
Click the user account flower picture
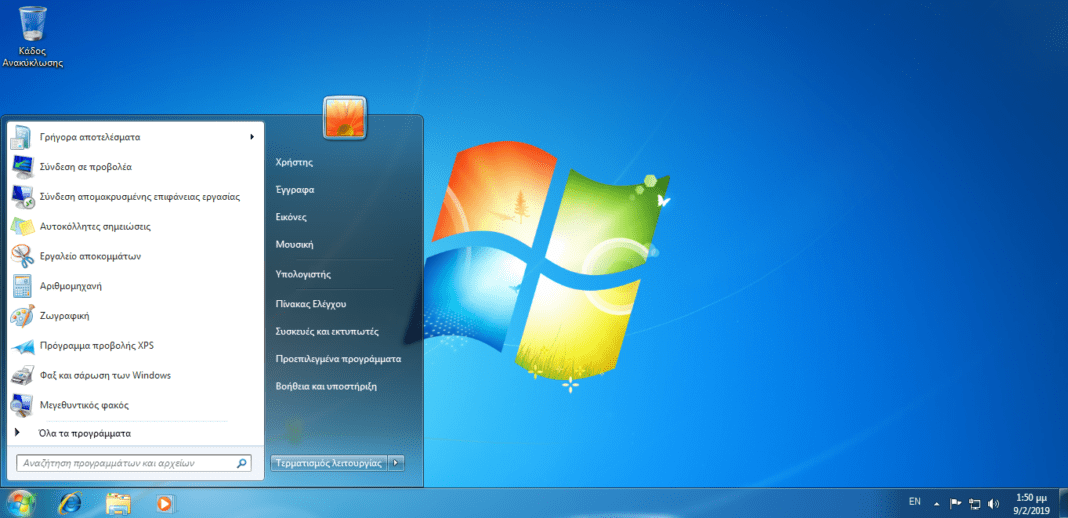pos(345,116)
